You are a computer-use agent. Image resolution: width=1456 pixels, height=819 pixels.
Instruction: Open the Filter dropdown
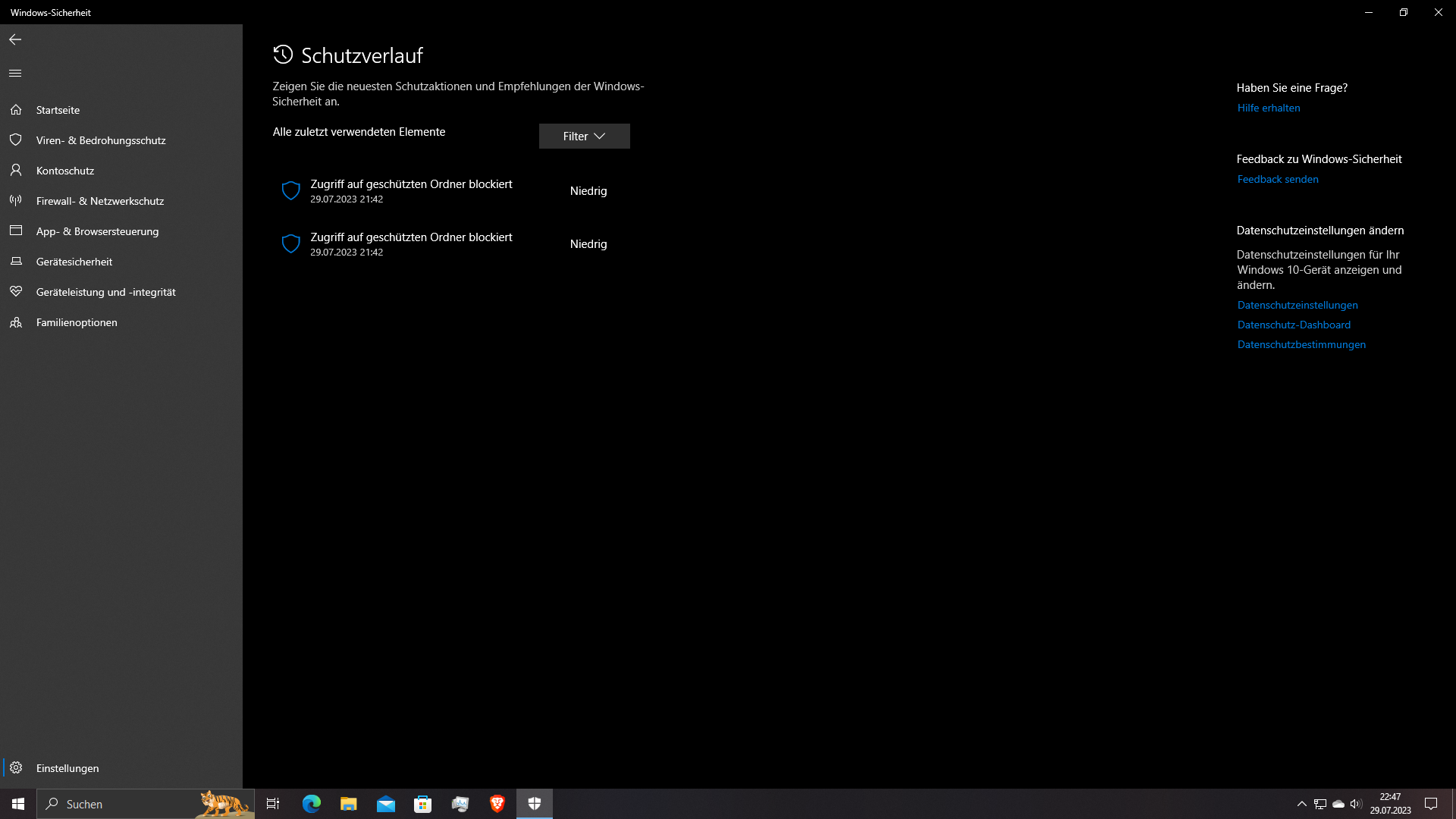(x=584, y=136)
